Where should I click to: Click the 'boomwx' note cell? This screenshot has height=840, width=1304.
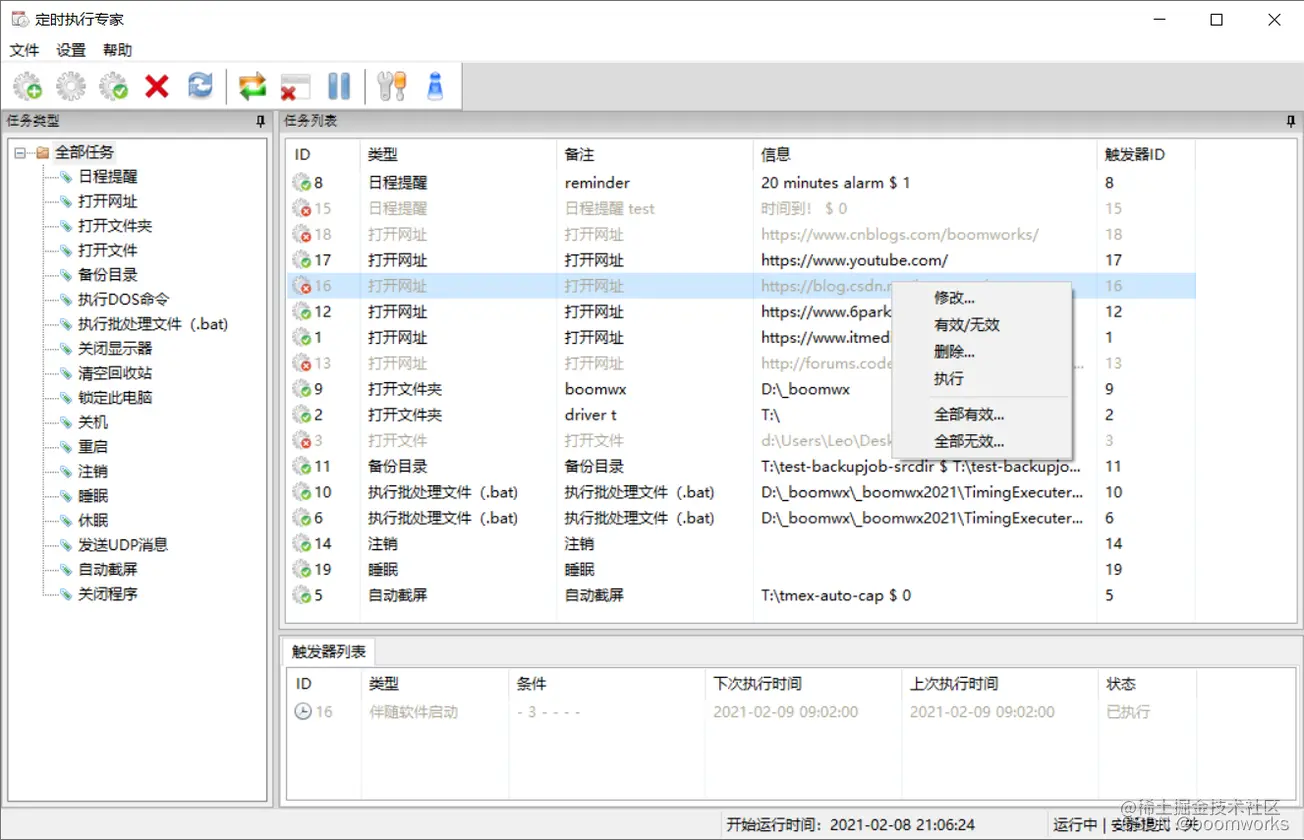pyautogui.click(x=595, y=389)
